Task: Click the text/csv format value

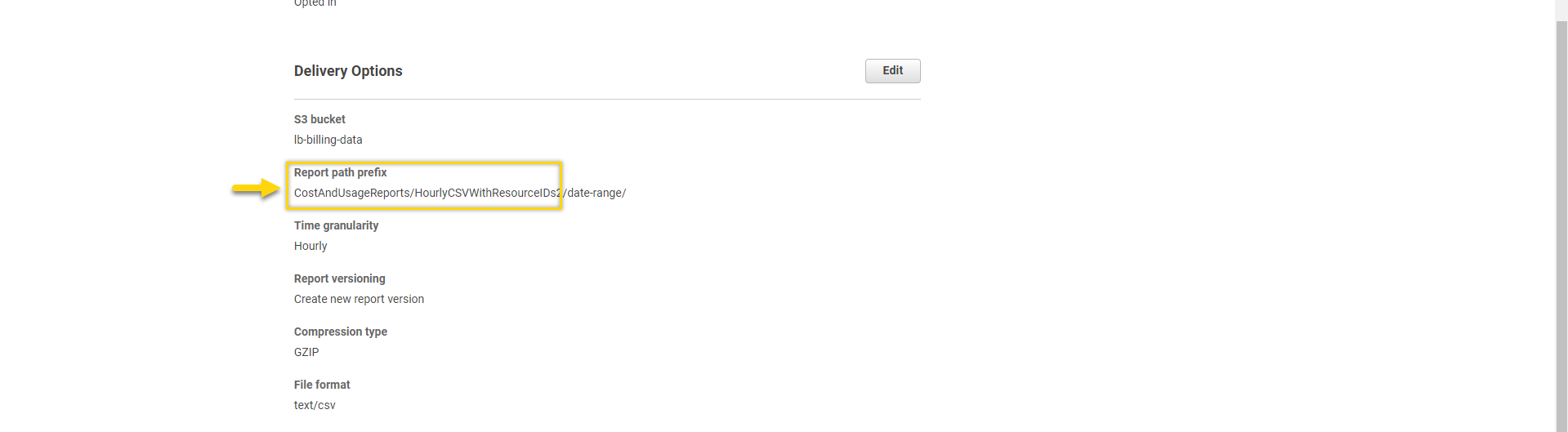Action: pos(315,405)
